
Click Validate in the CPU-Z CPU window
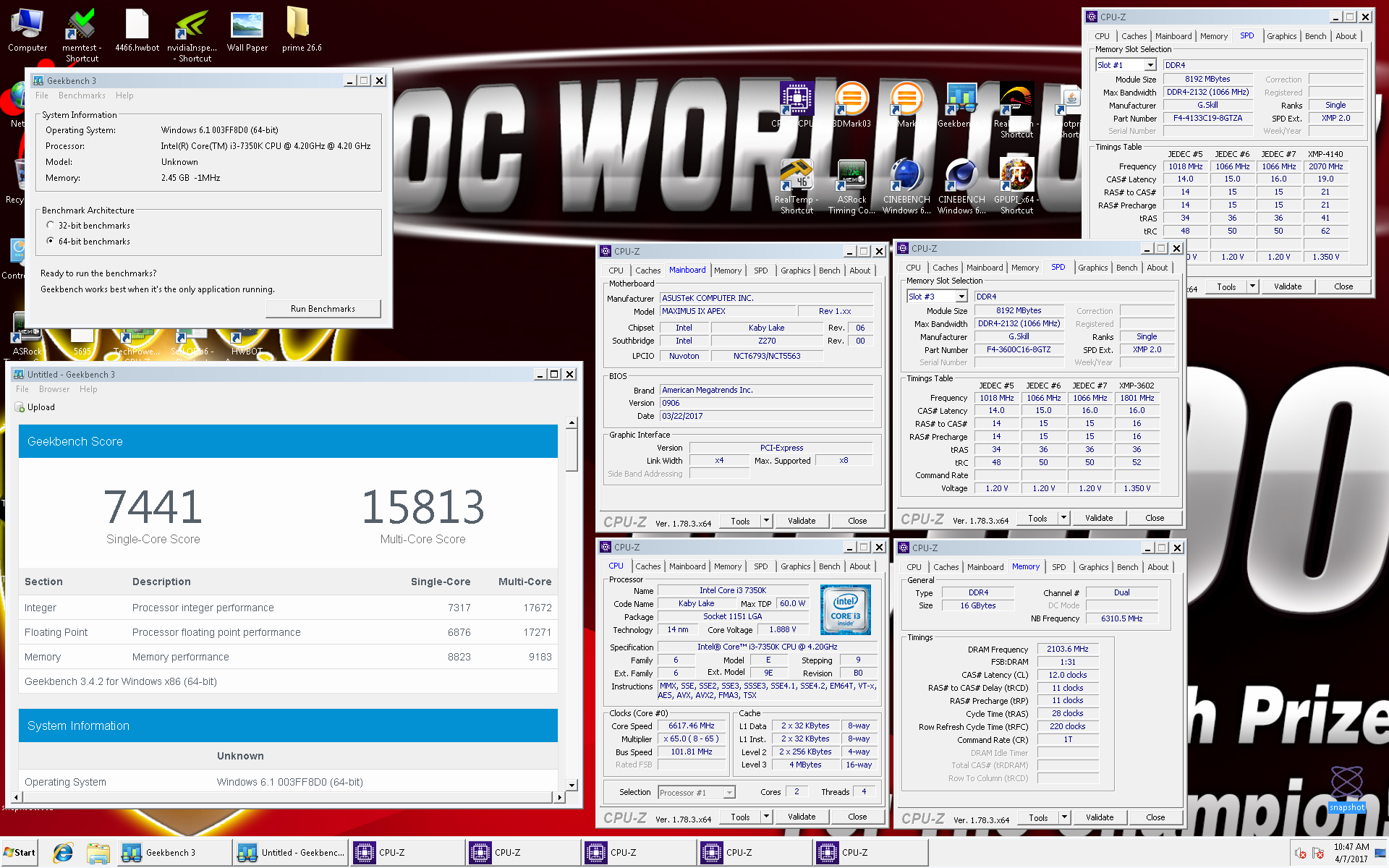(801, 817)
